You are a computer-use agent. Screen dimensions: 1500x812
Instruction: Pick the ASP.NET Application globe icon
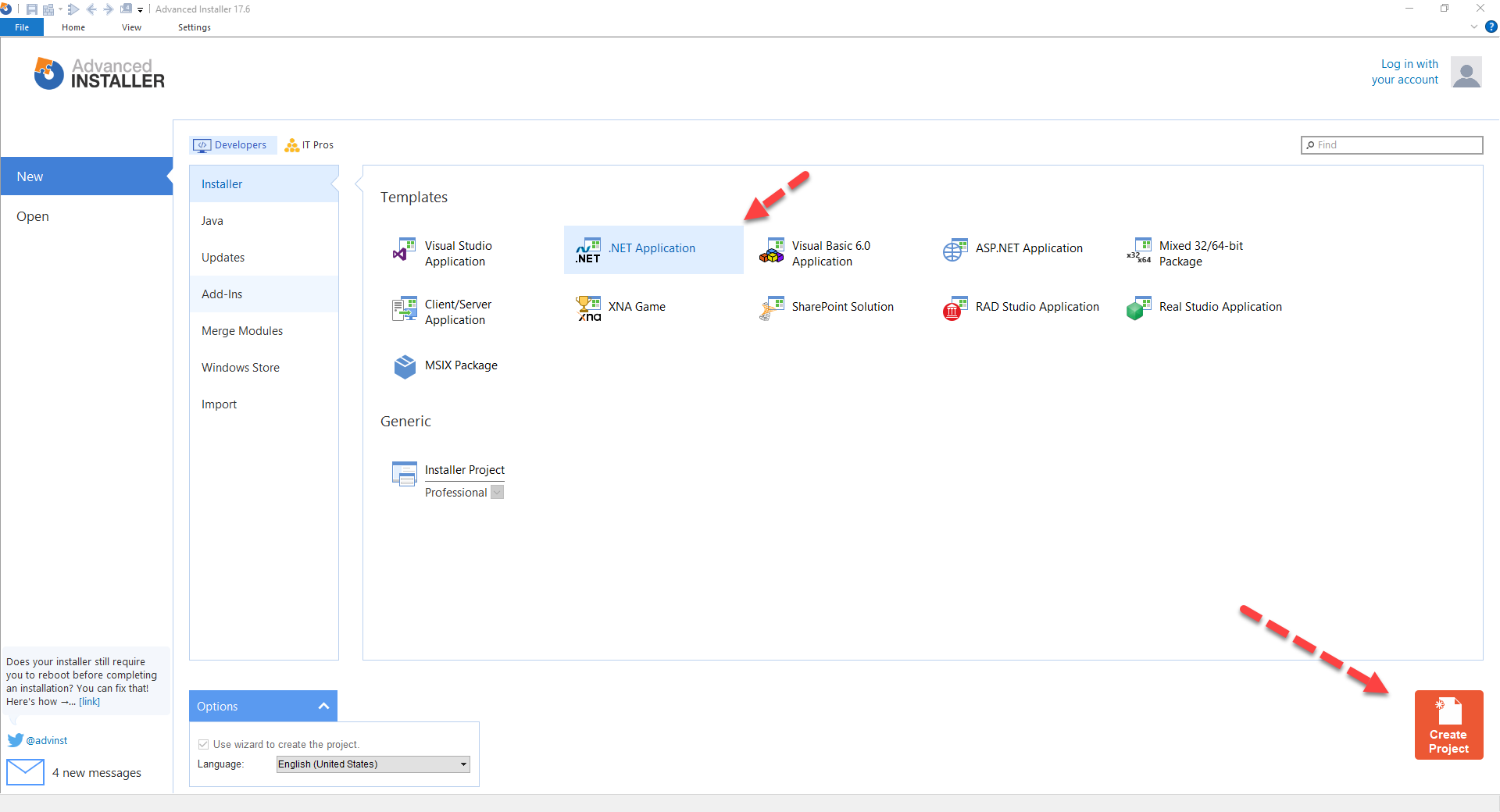tap(955, 250)
